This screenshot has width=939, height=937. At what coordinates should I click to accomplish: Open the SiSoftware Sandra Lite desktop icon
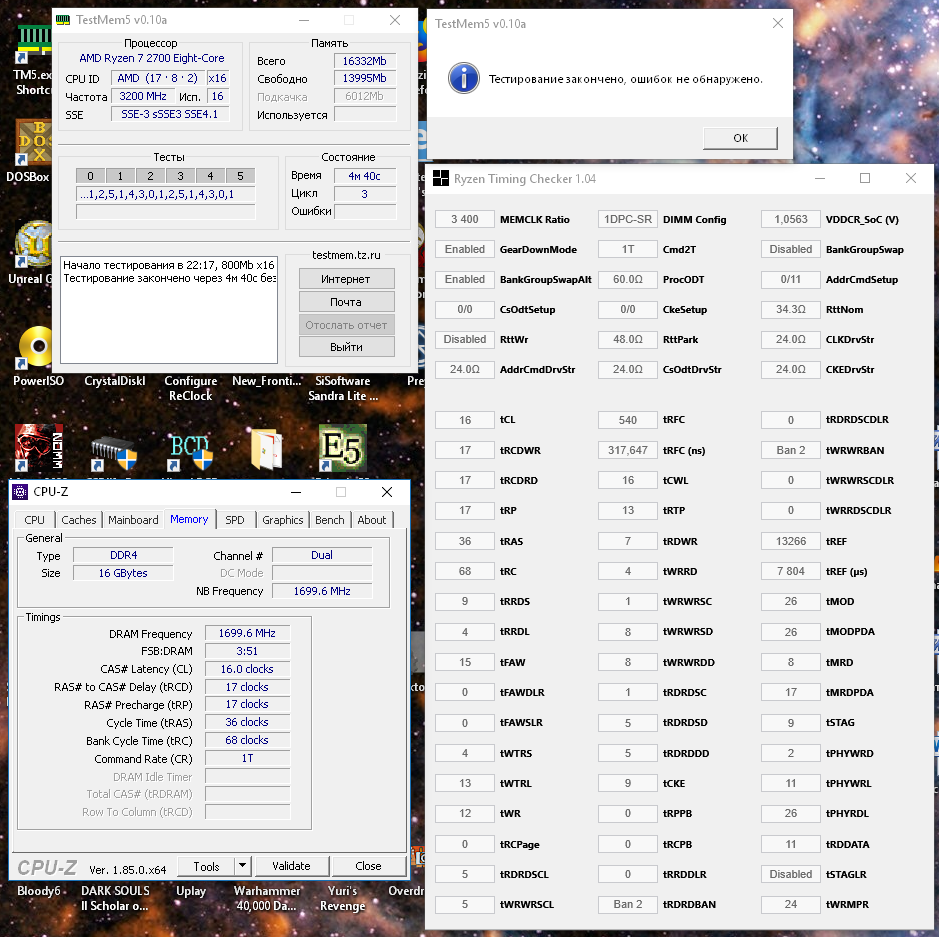tap(343, 388)
